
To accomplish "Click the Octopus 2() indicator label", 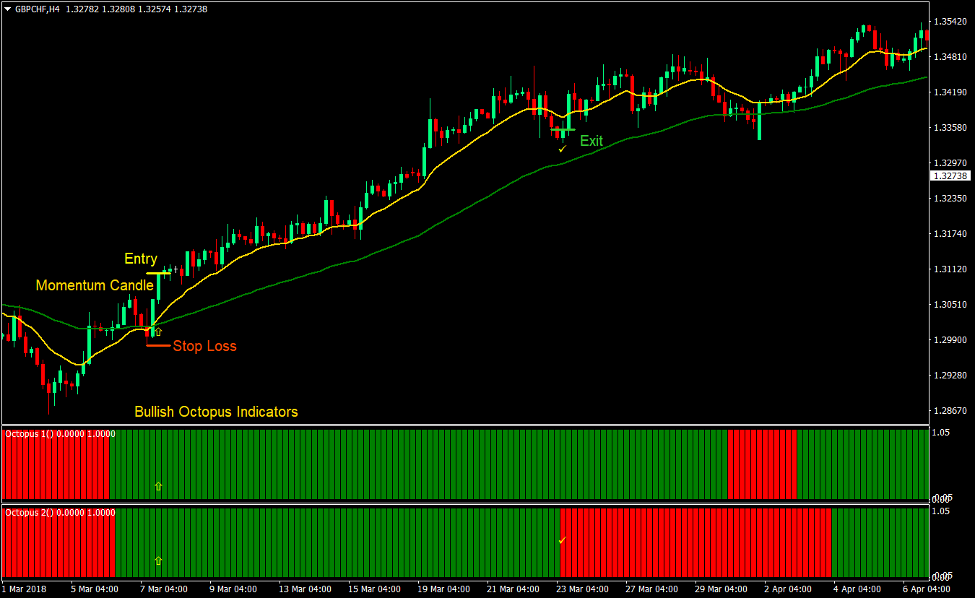I will pyautogui.click(x=30, y=510).
